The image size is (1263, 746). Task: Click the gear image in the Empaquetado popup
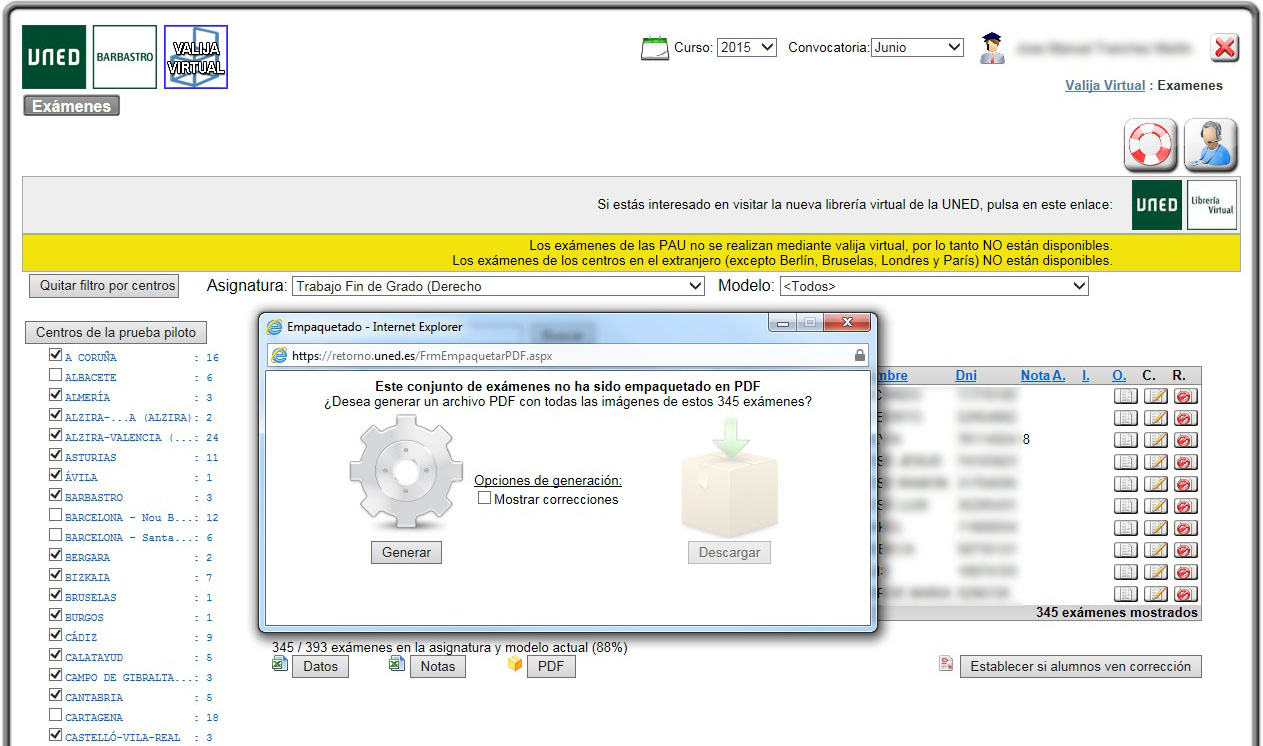pyautogui.click(x=406, y=472)
